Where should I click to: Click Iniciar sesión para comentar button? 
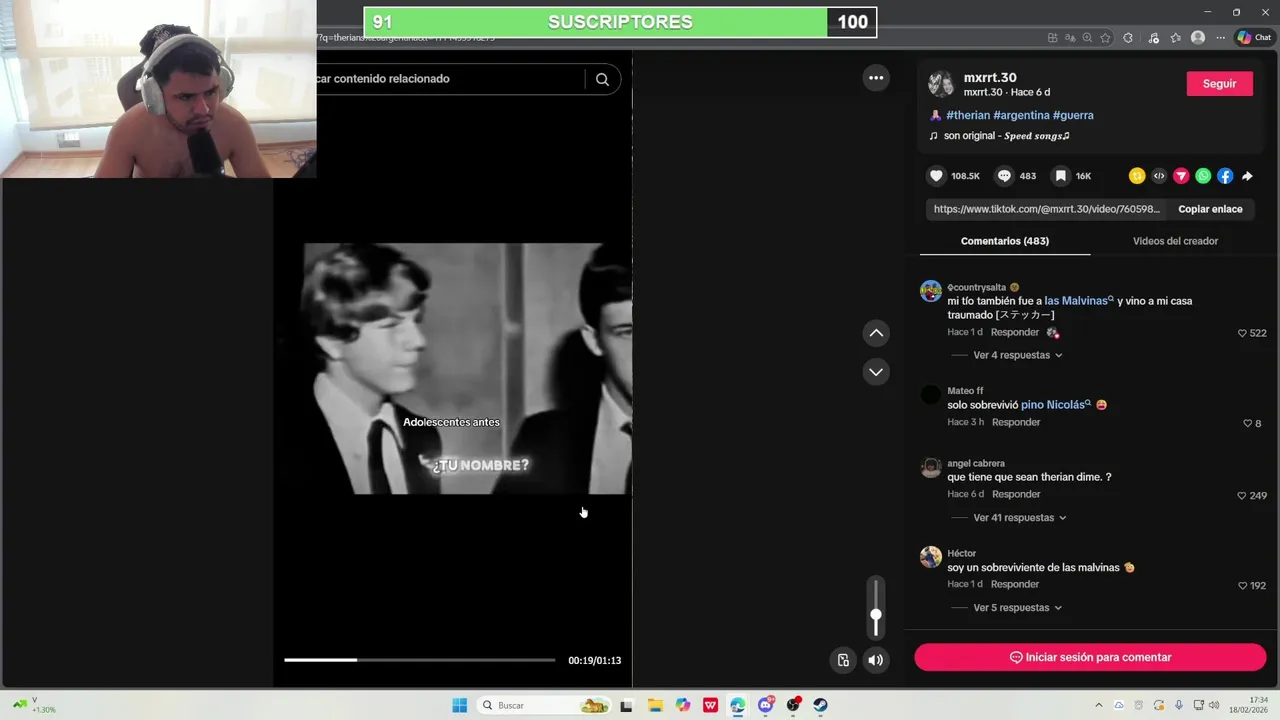[1090, 657]
